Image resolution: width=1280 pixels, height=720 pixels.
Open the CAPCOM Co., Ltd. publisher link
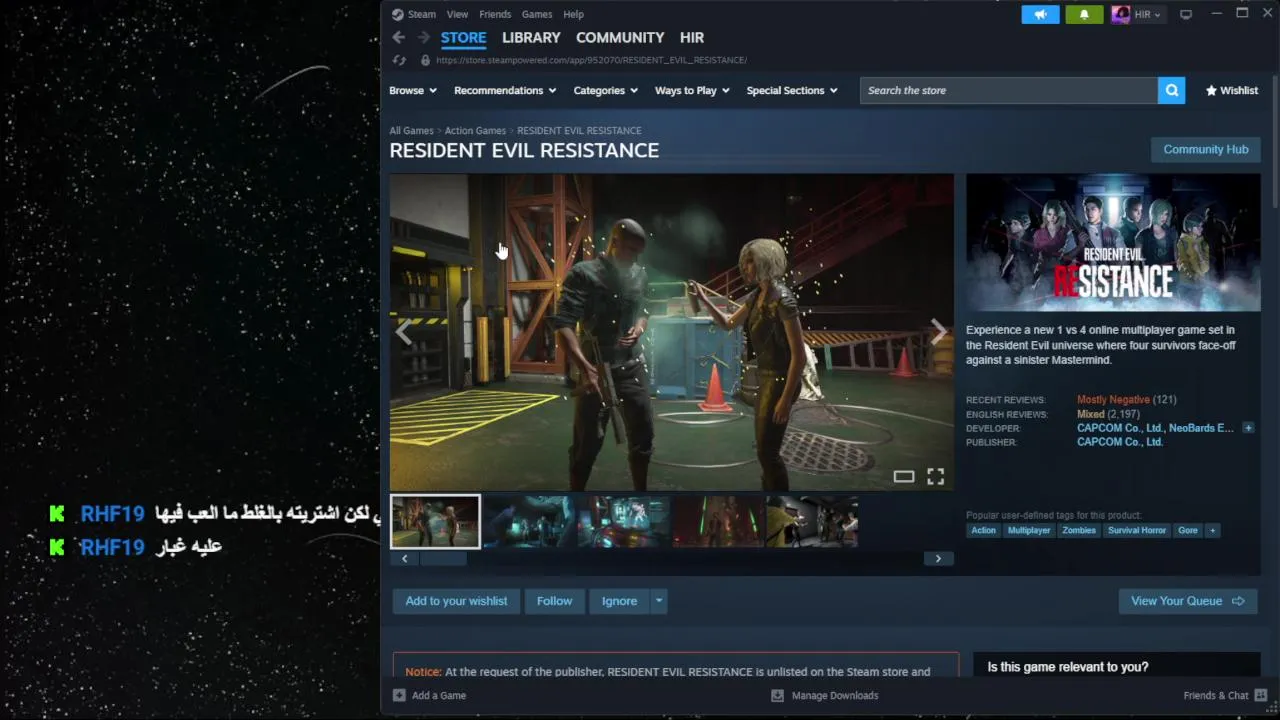1120,442
